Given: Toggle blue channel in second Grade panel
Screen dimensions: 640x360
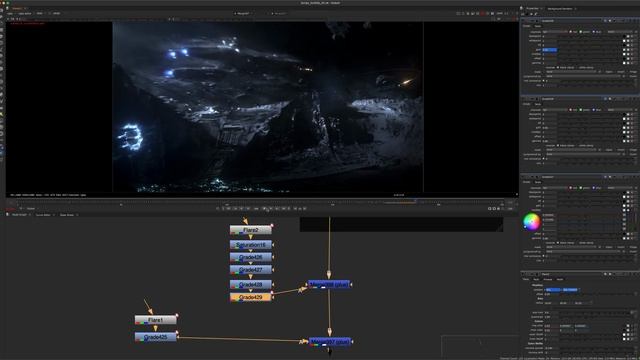Looking at the screenshot, I should [594, 110].
